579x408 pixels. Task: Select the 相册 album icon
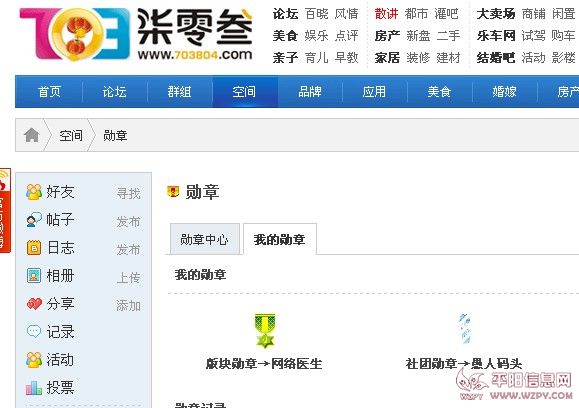point(34,276)
